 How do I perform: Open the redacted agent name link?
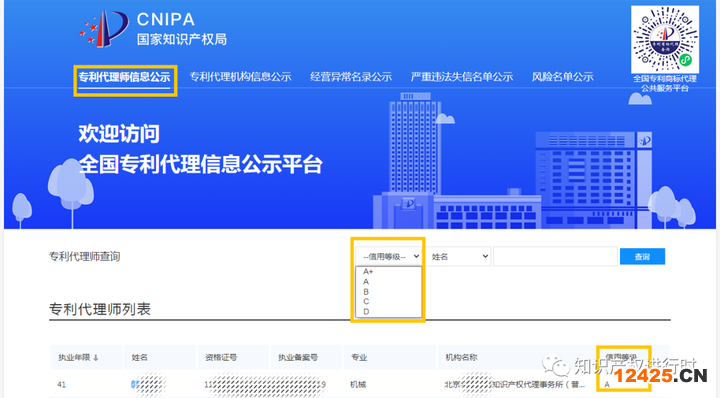pos(148,385)
